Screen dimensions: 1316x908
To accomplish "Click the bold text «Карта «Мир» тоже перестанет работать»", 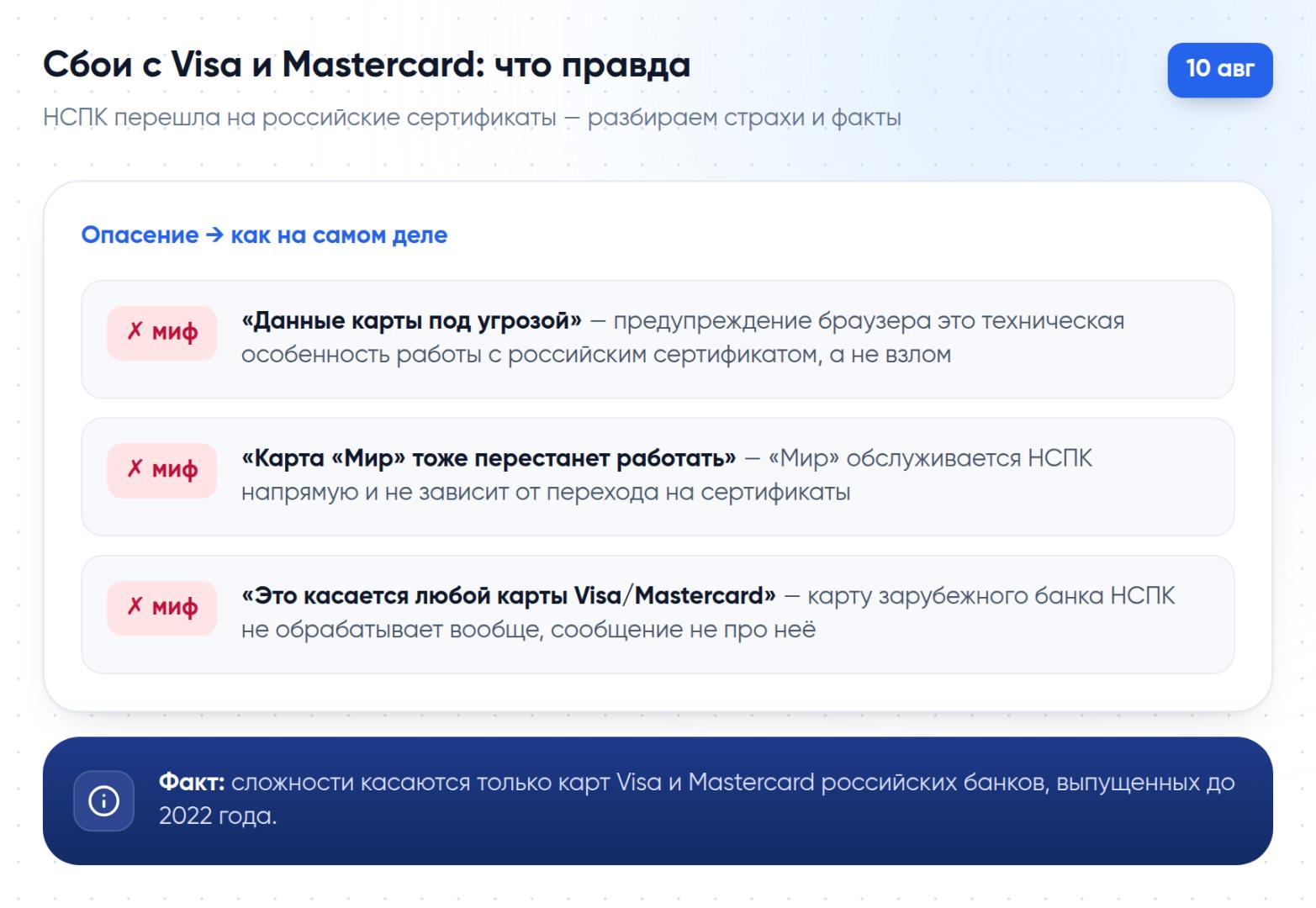I will 489,458.
